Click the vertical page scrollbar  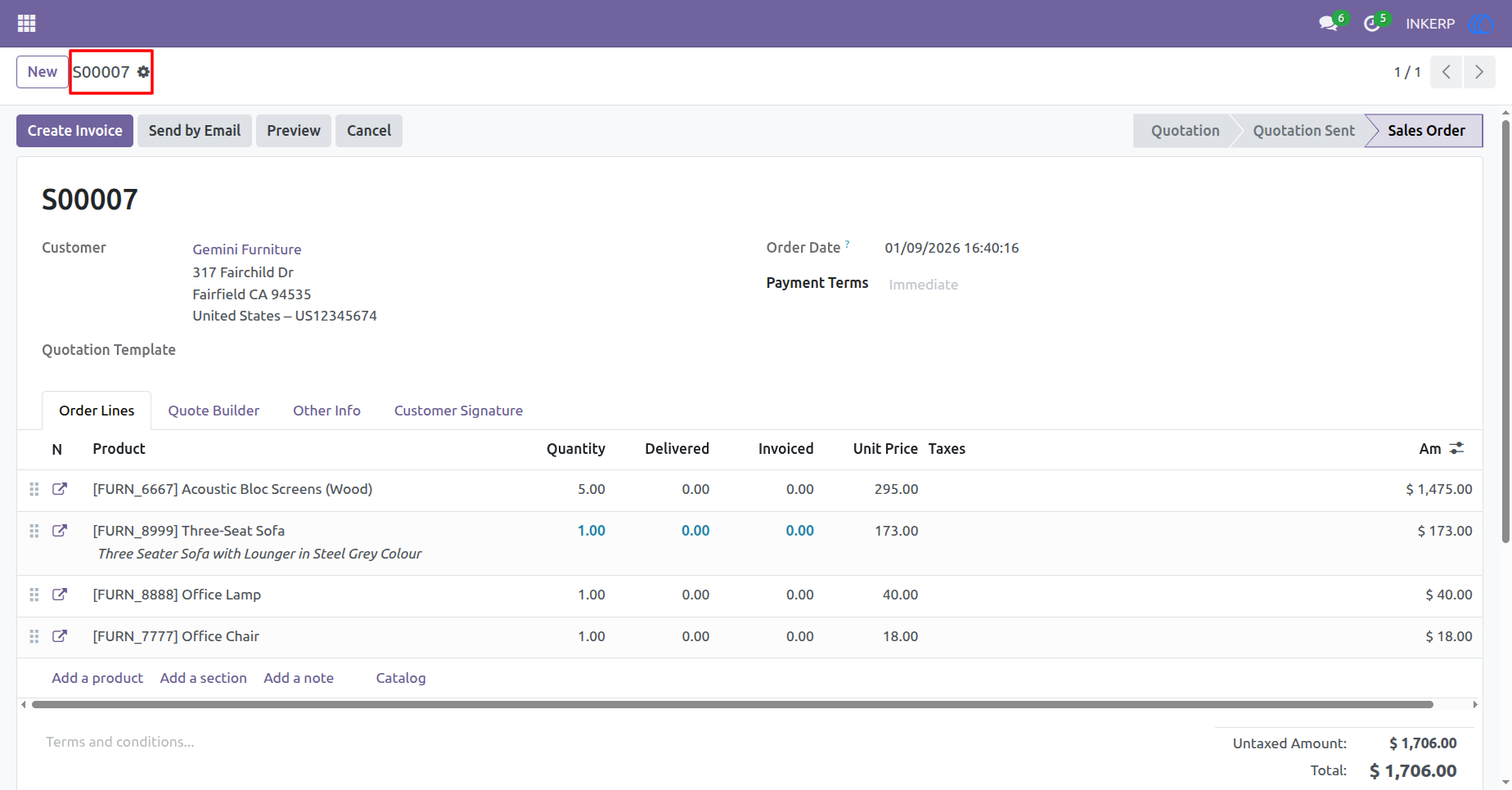coord(1505,331)
